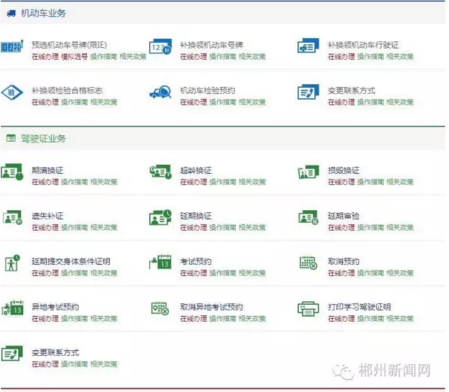The width and height of the screenshot is (449, 392).
Task: Click the 超龄换证 icon
Action: pos(160,171)
